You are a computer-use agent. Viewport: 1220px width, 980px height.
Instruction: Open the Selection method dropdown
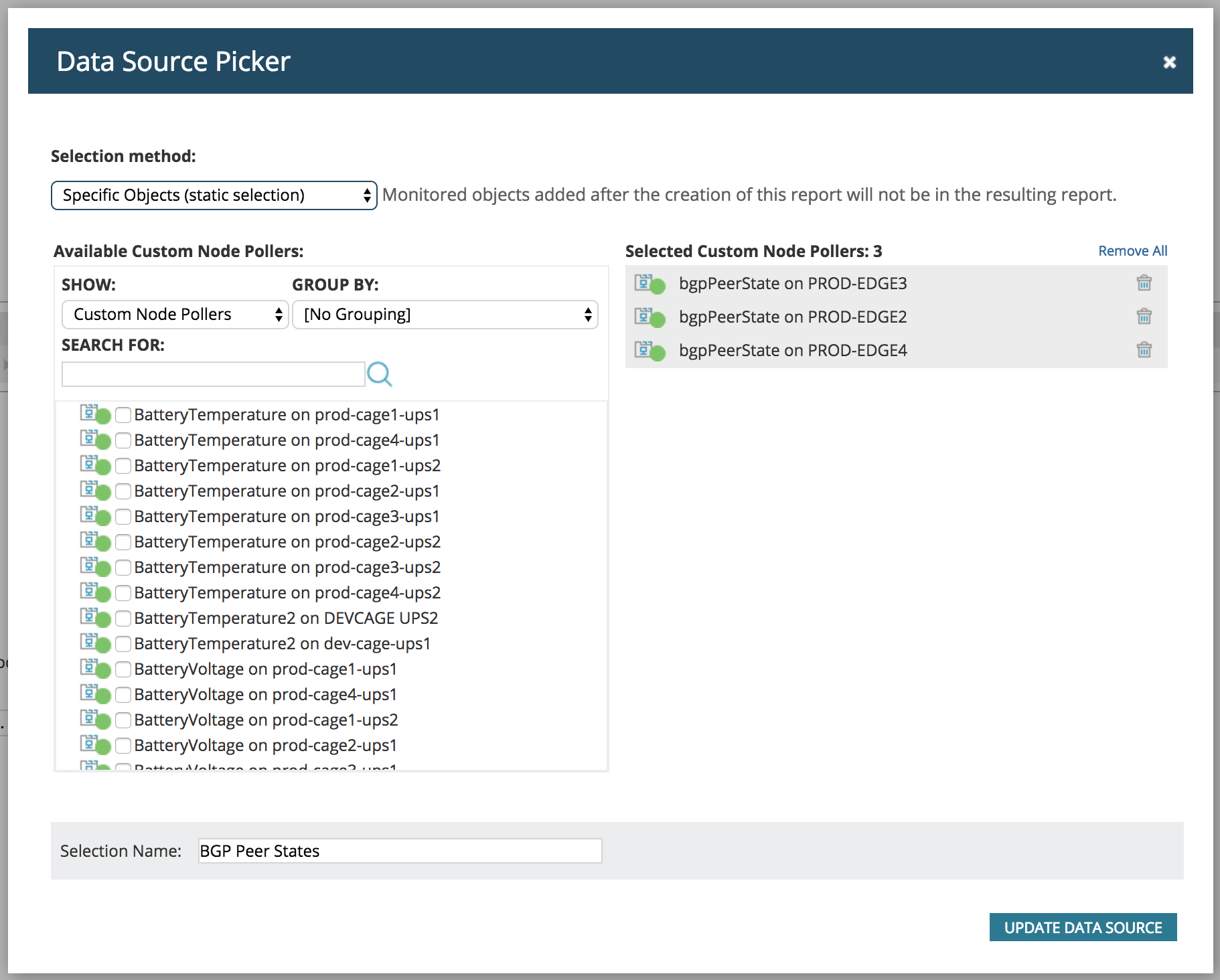pyautogui.click(x=214, y=195)
